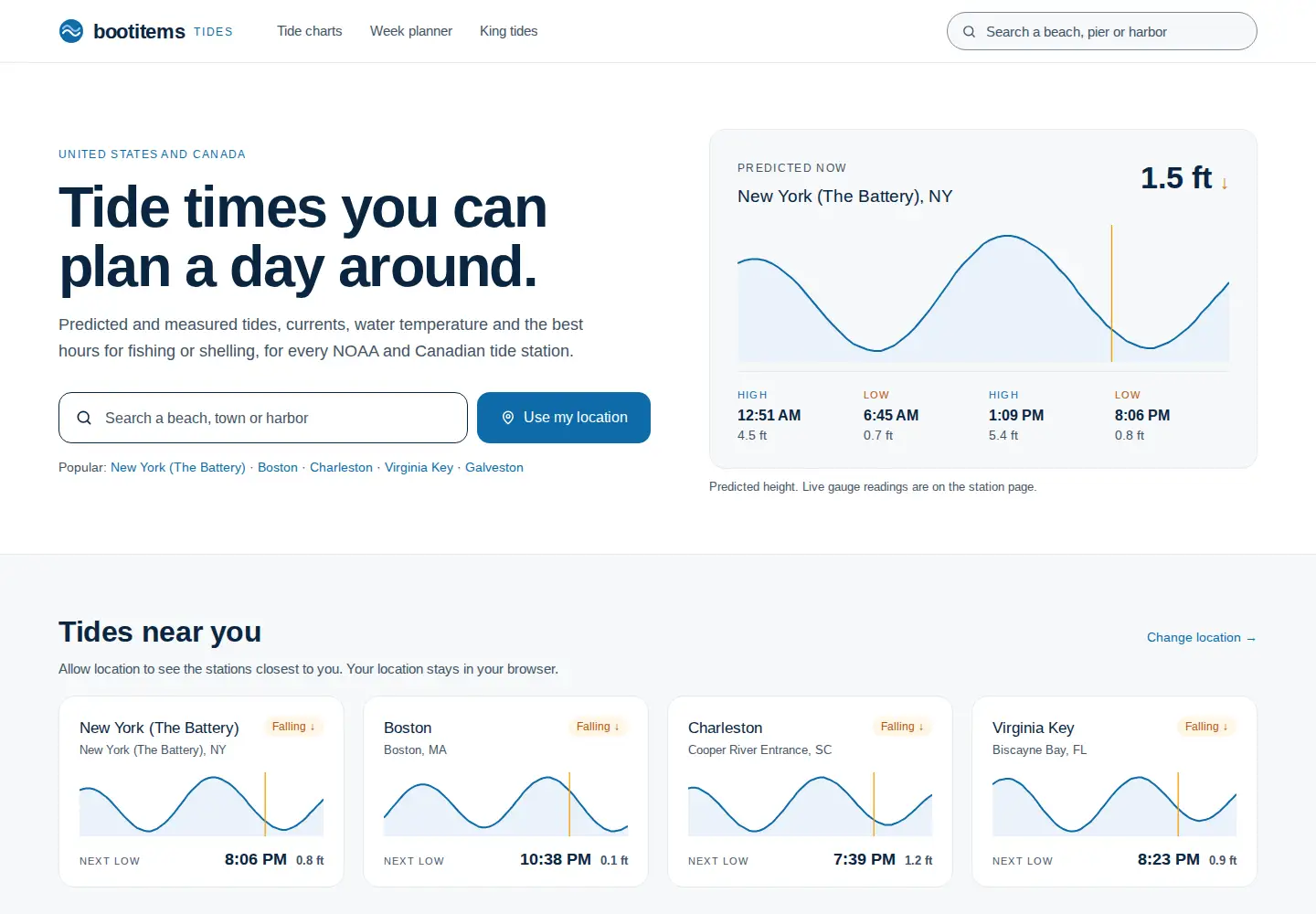Click the Falling badge on Charleston card

coord(902,727)
